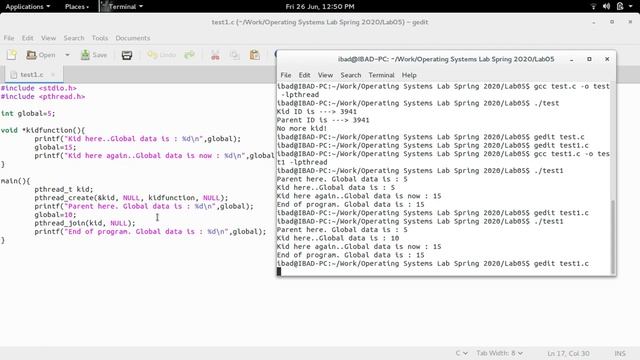The width and height of the screenshot is (640, 360).
Task: Maximize the terminal window
Action: pos(589,59)
